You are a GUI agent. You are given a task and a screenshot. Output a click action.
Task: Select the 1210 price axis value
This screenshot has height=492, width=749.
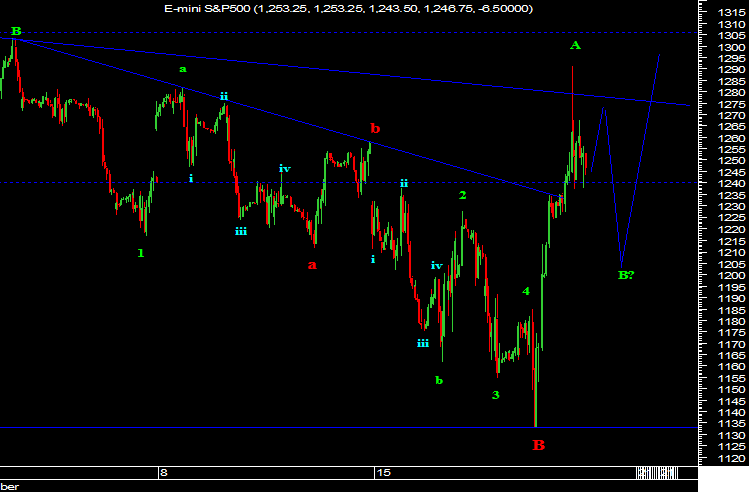tap(731, 252)
